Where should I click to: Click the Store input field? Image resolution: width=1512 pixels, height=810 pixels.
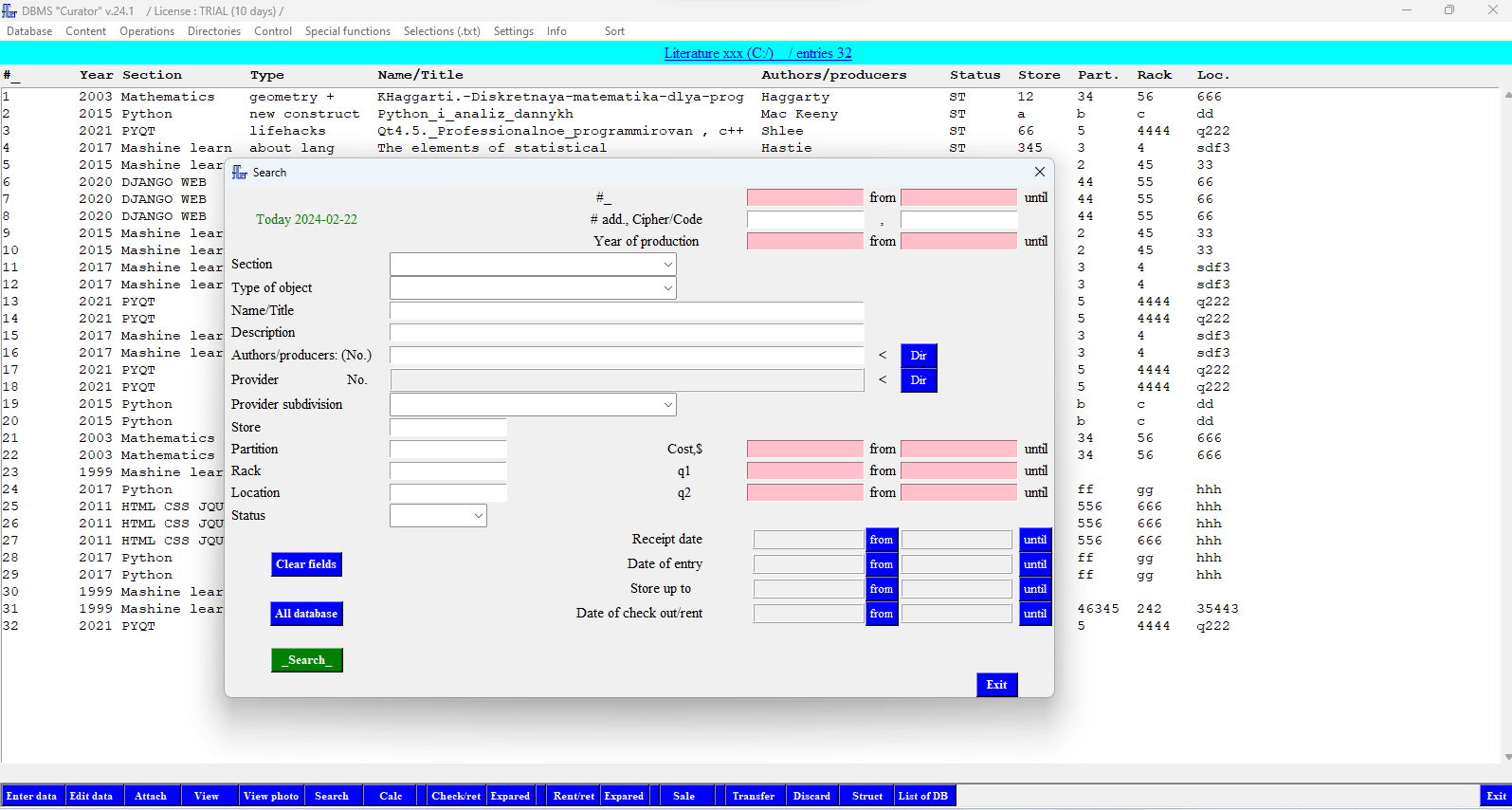click(x=448, y=427)
